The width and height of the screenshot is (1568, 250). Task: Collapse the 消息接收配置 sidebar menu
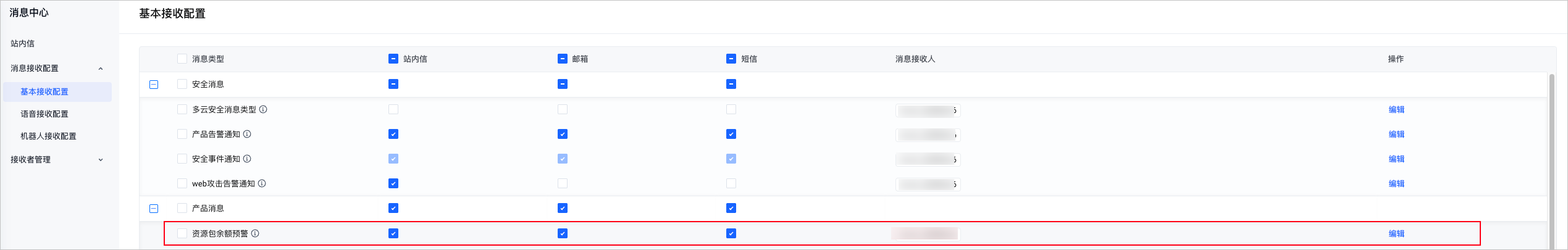click(101, 69)
